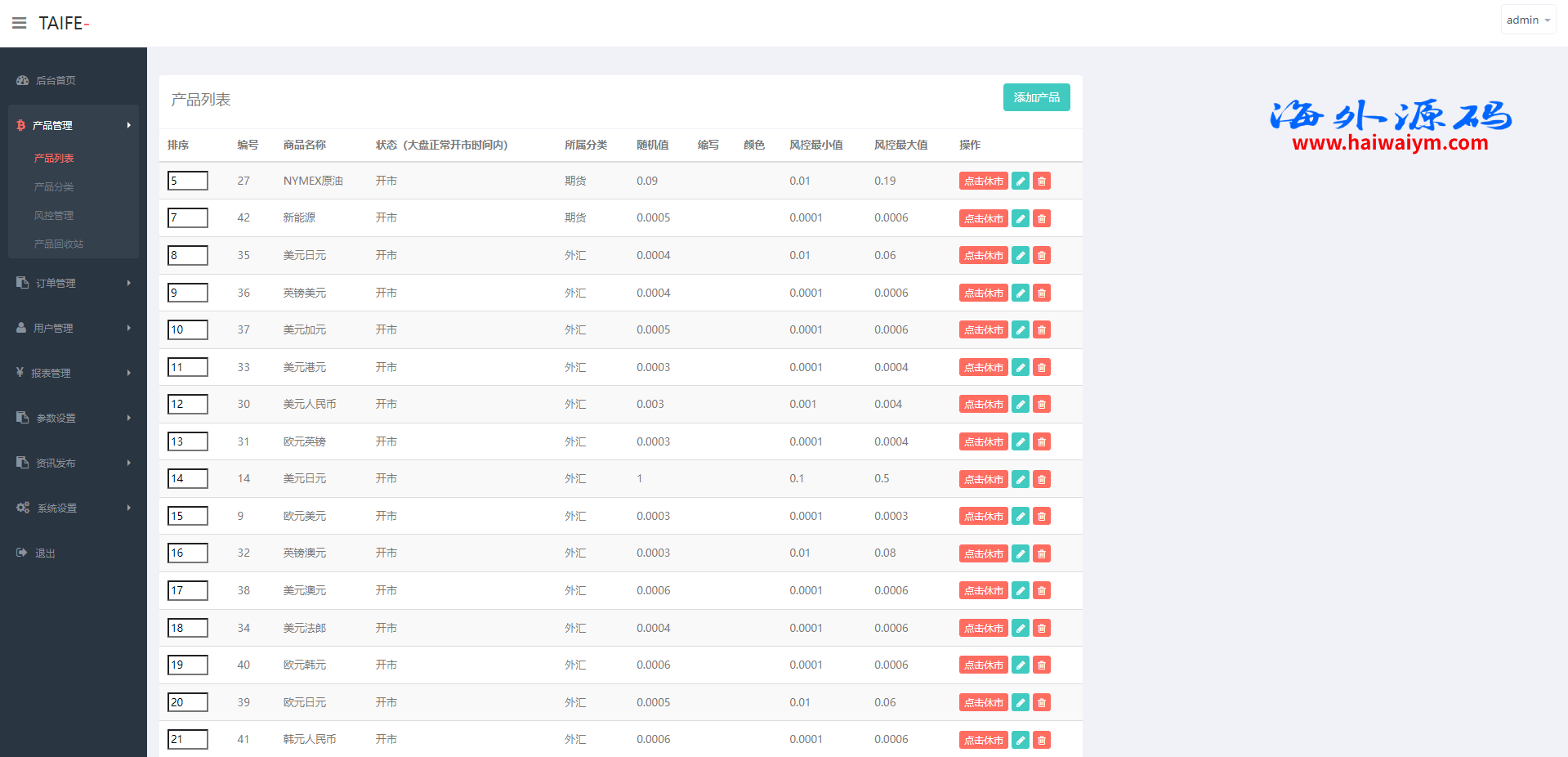Edit the 英镑澳元 product with pencil icon
This screenshot has height=757, width=1568.
[x=1020, y=553]
